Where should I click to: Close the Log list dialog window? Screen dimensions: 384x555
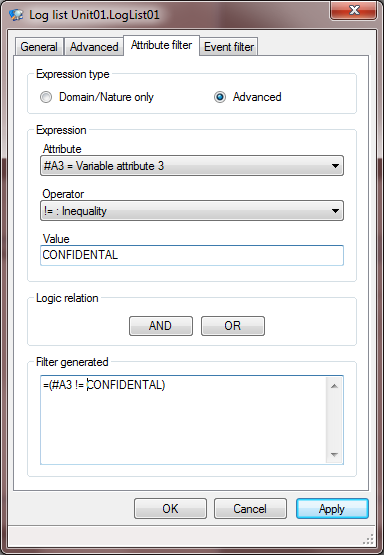coord(354,10)
